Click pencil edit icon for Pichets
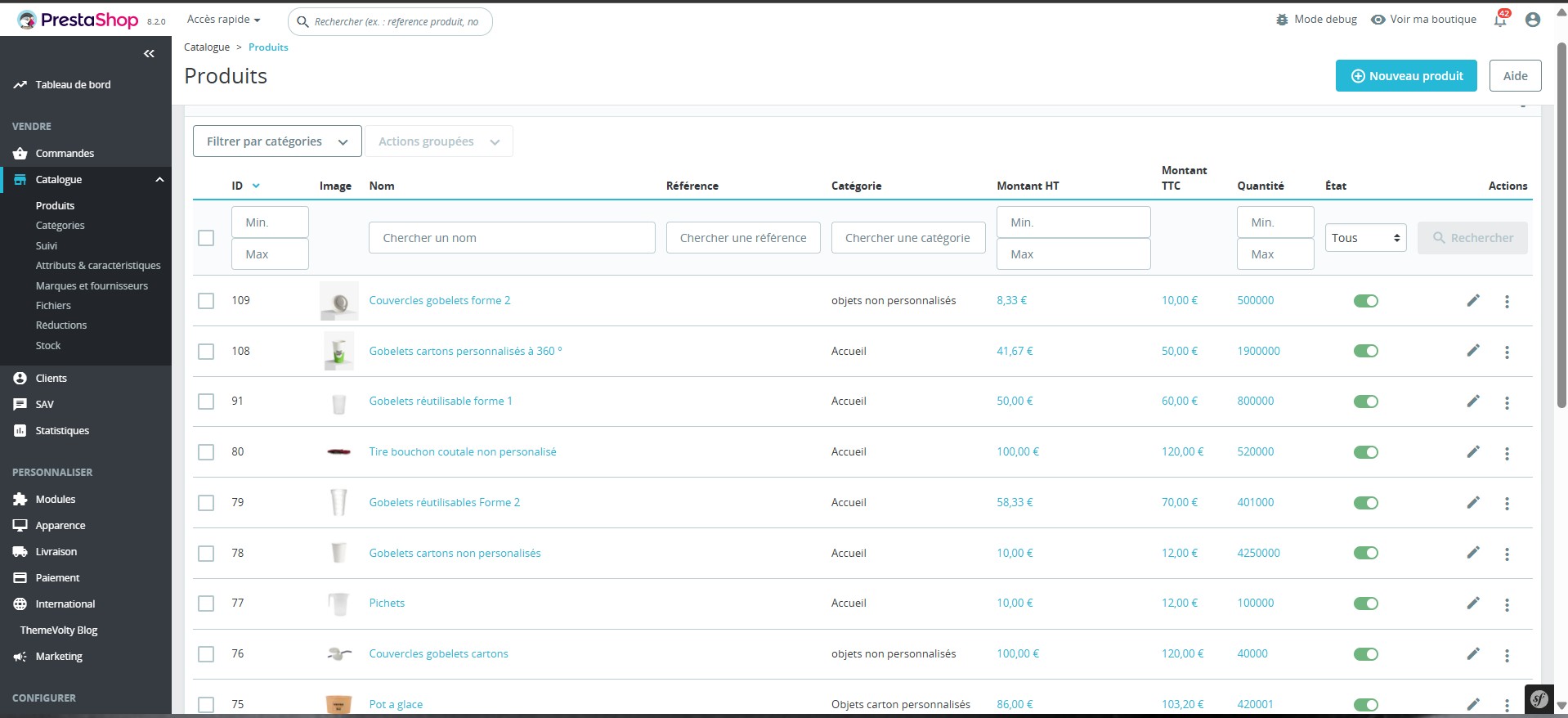 point(1473,603)
